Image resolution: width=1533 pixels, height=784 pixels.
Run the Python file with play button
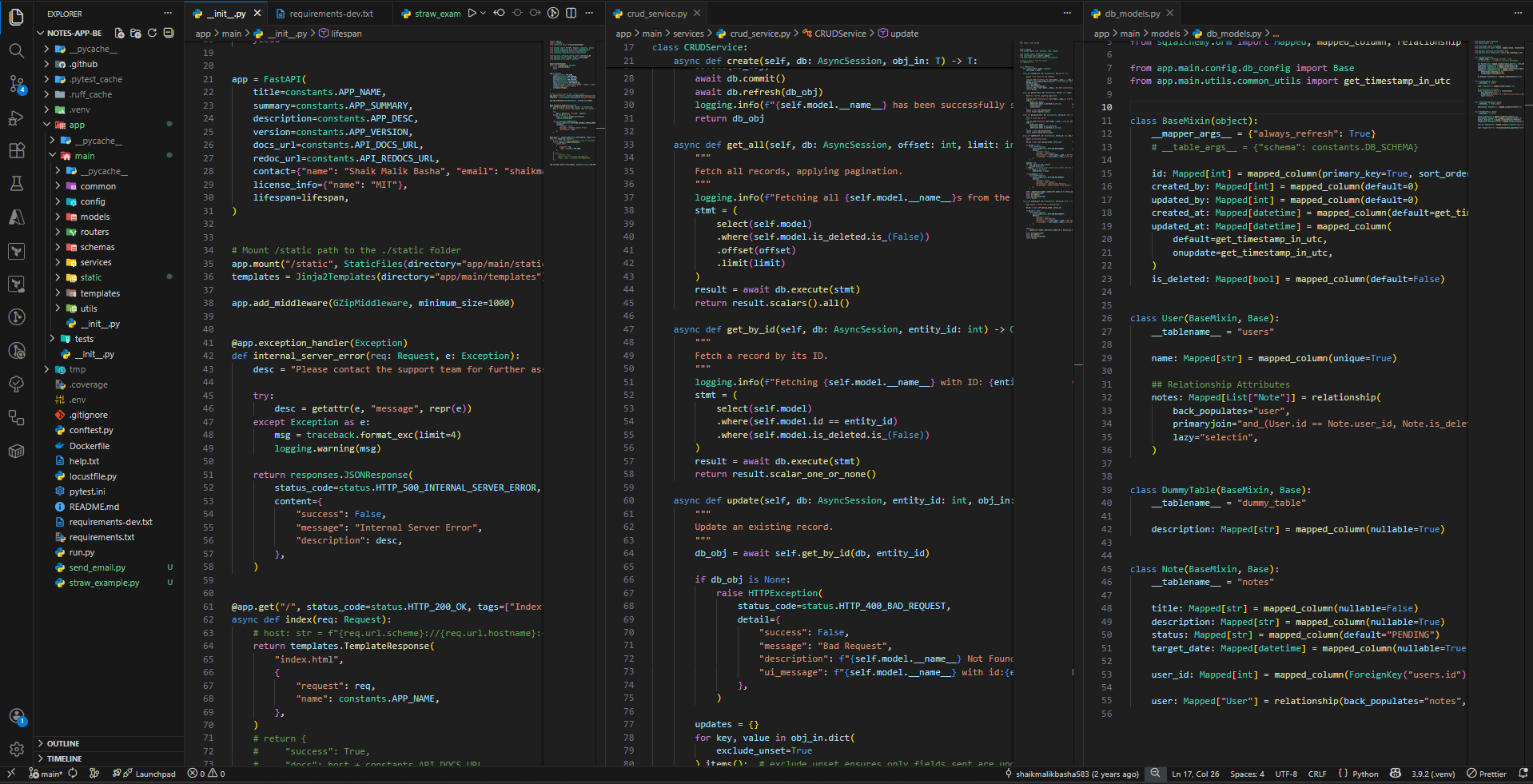(x=472, y=13)
